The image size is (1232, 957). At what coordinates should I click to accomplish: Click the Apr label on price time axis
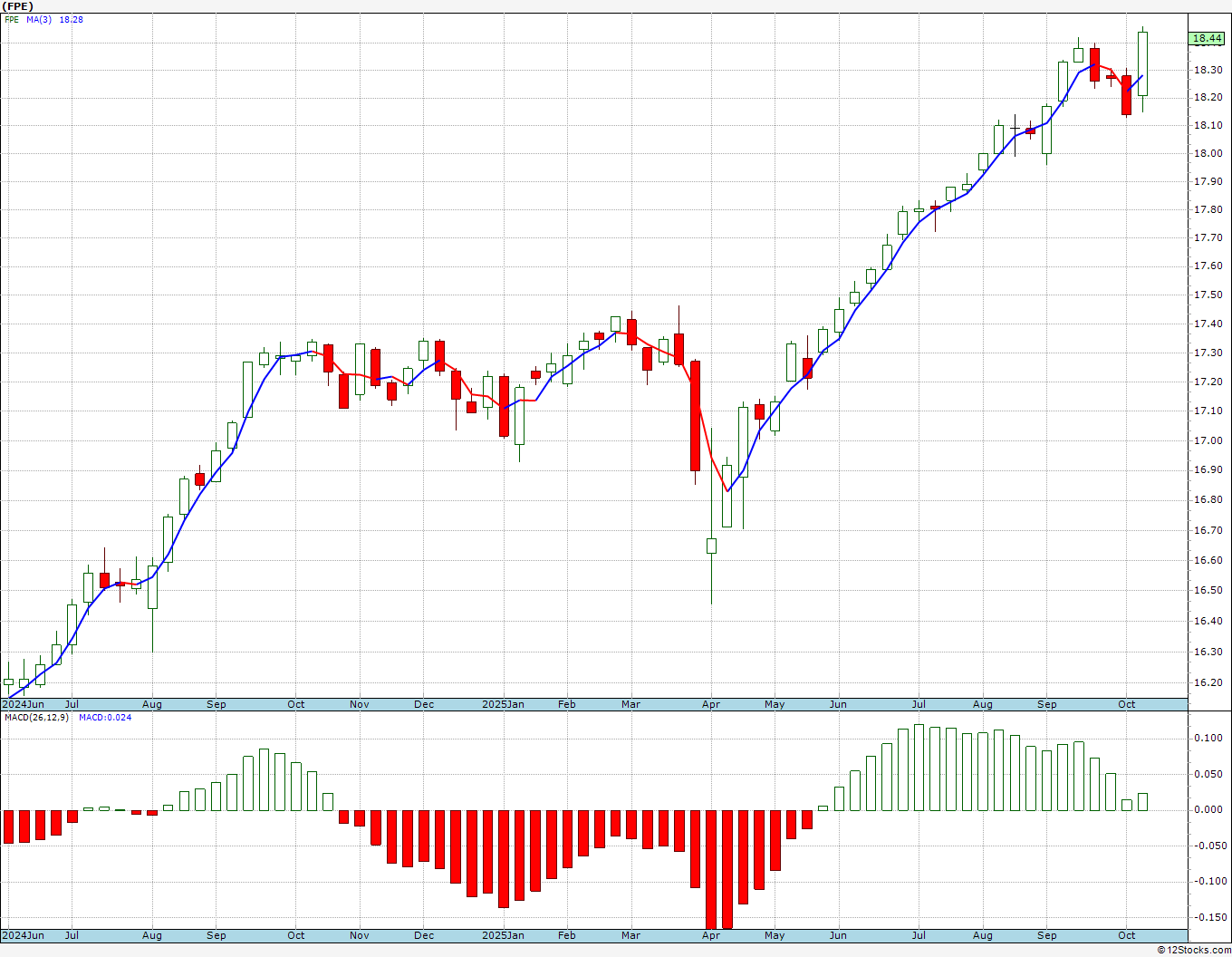coord(711,704)
